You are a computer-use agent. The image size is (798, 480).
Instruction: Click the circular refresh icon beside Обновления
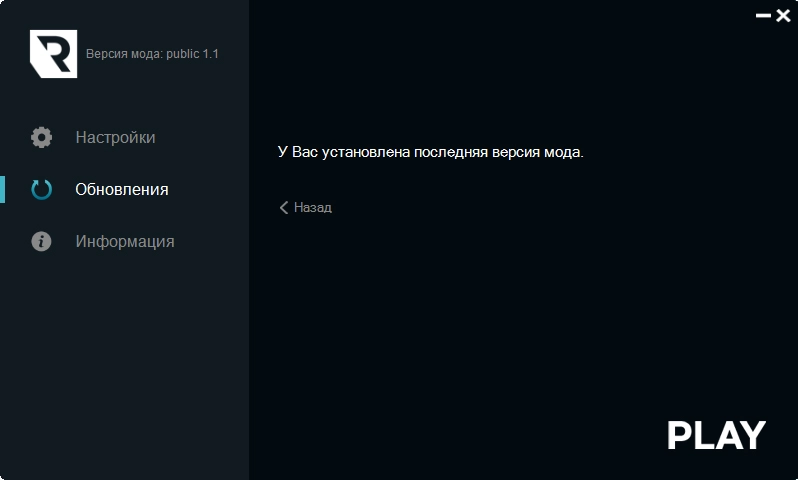[x=41, y=190]
